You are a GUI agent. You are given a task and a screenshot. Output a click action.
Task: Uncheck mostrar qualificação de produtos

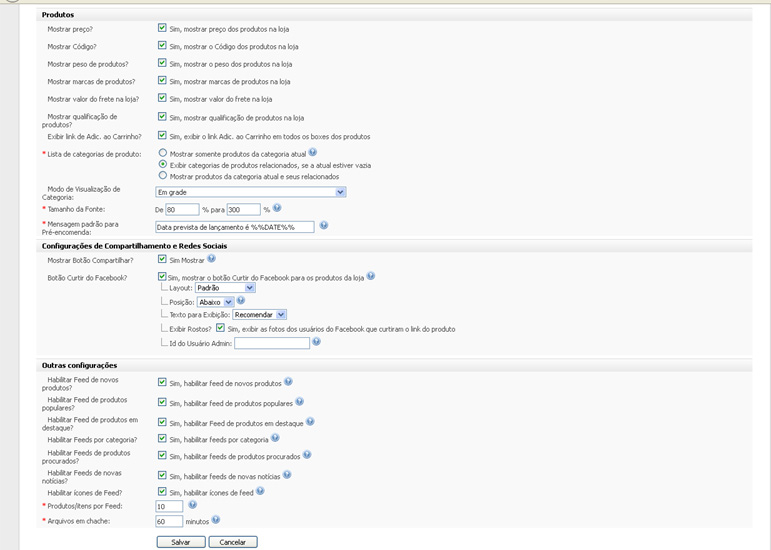point(162,116)
